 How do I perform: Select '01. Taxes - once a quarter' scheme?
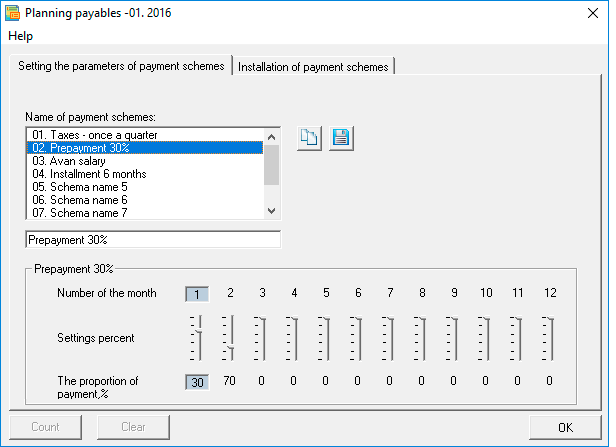point(145,135)
